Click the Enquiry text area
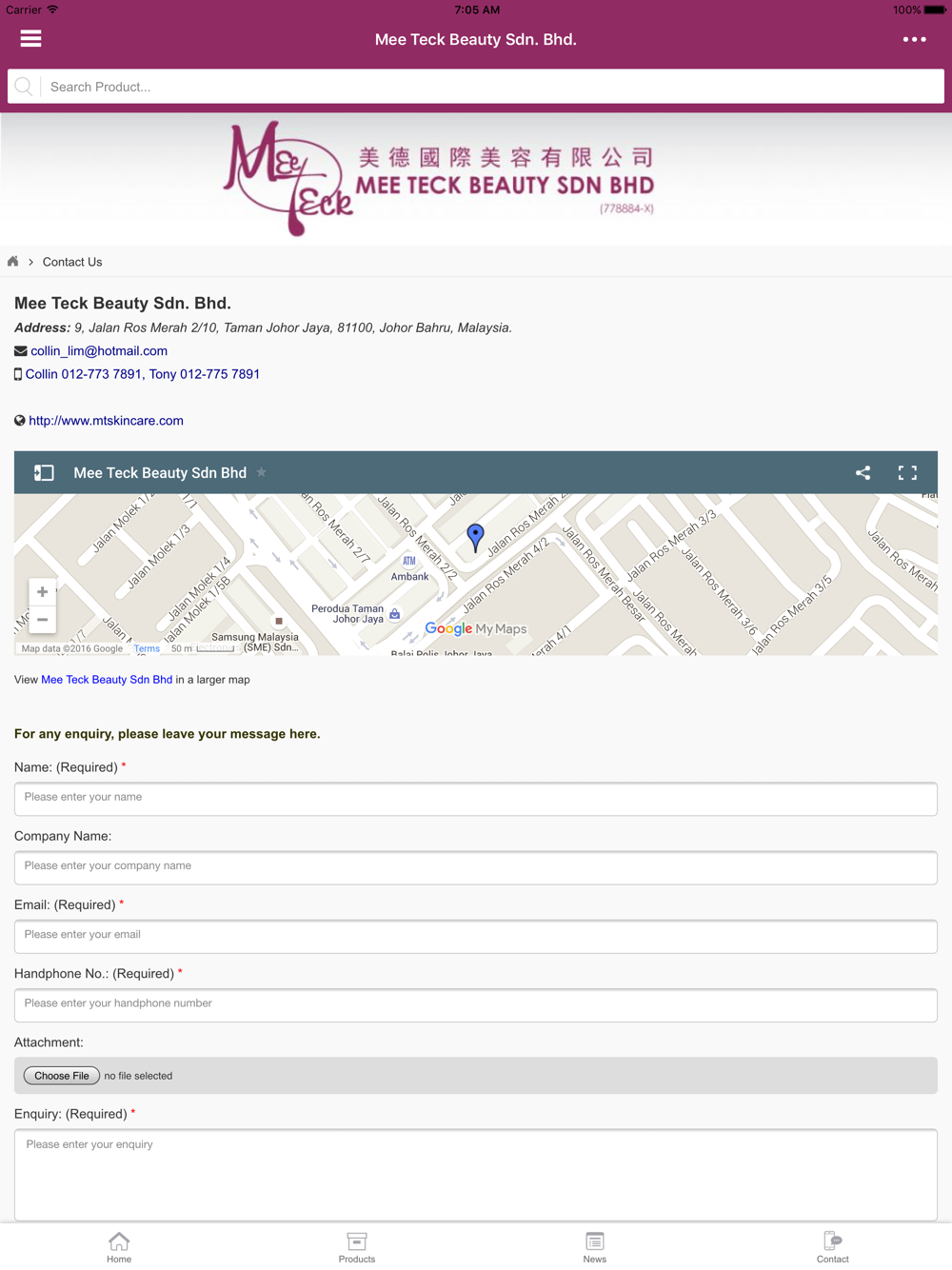 [476, 1175]
